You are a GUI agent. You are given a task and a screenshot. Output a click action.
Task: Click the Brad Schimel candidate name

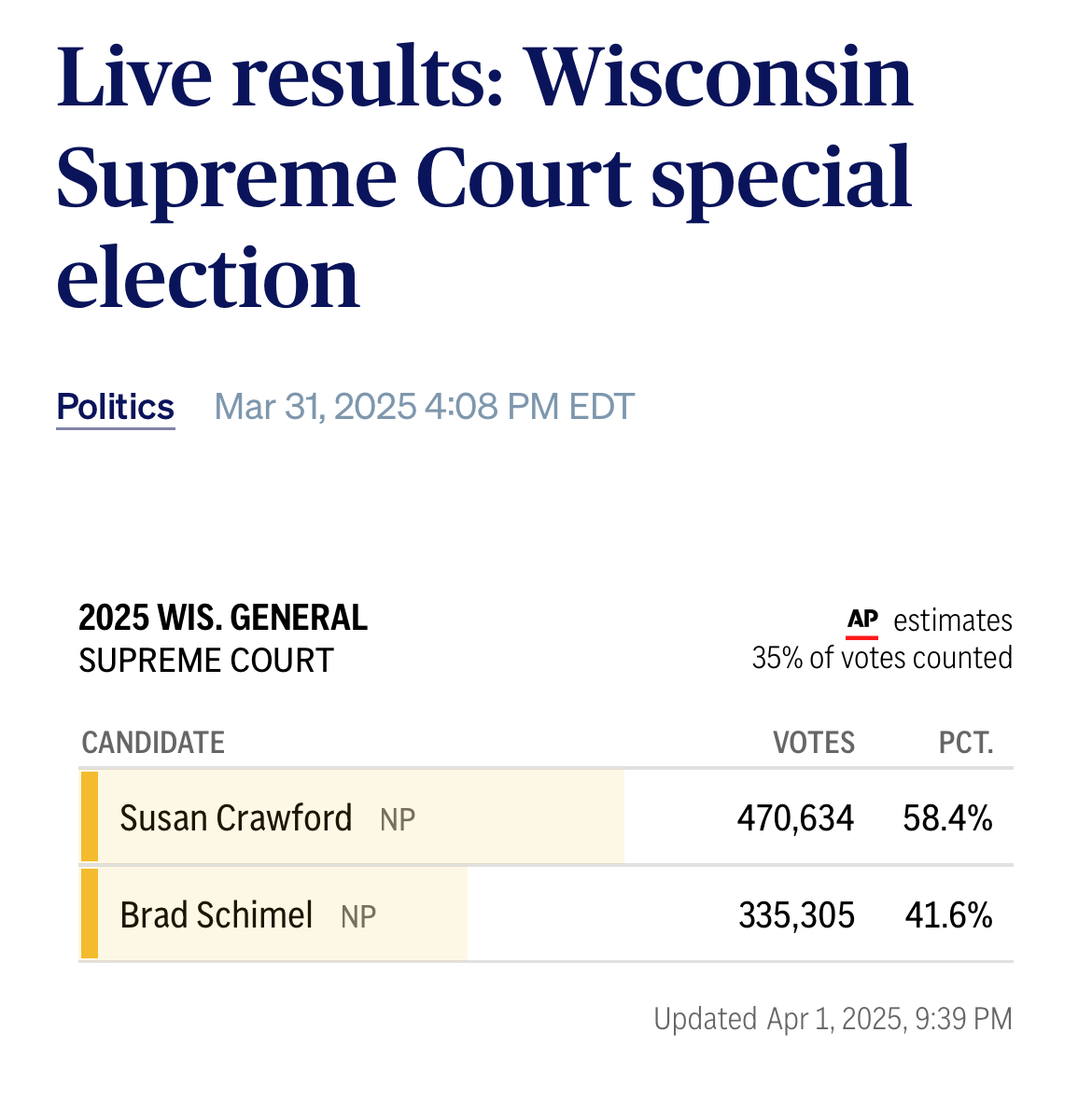click(x=217, y=915)
